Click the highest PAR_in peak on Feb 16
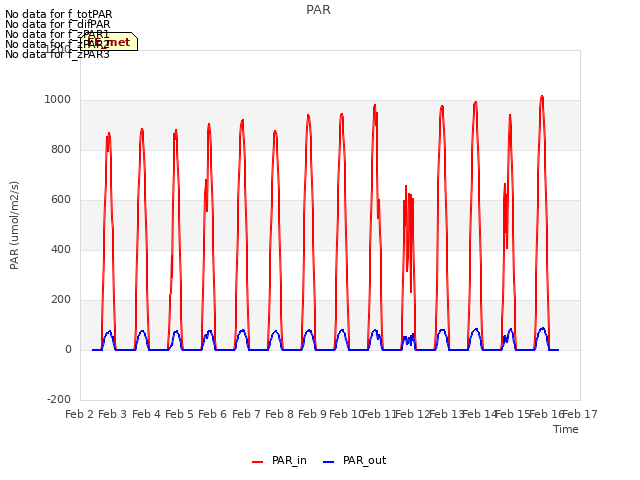This screenshot has height=480, width=640. (542, 97)
